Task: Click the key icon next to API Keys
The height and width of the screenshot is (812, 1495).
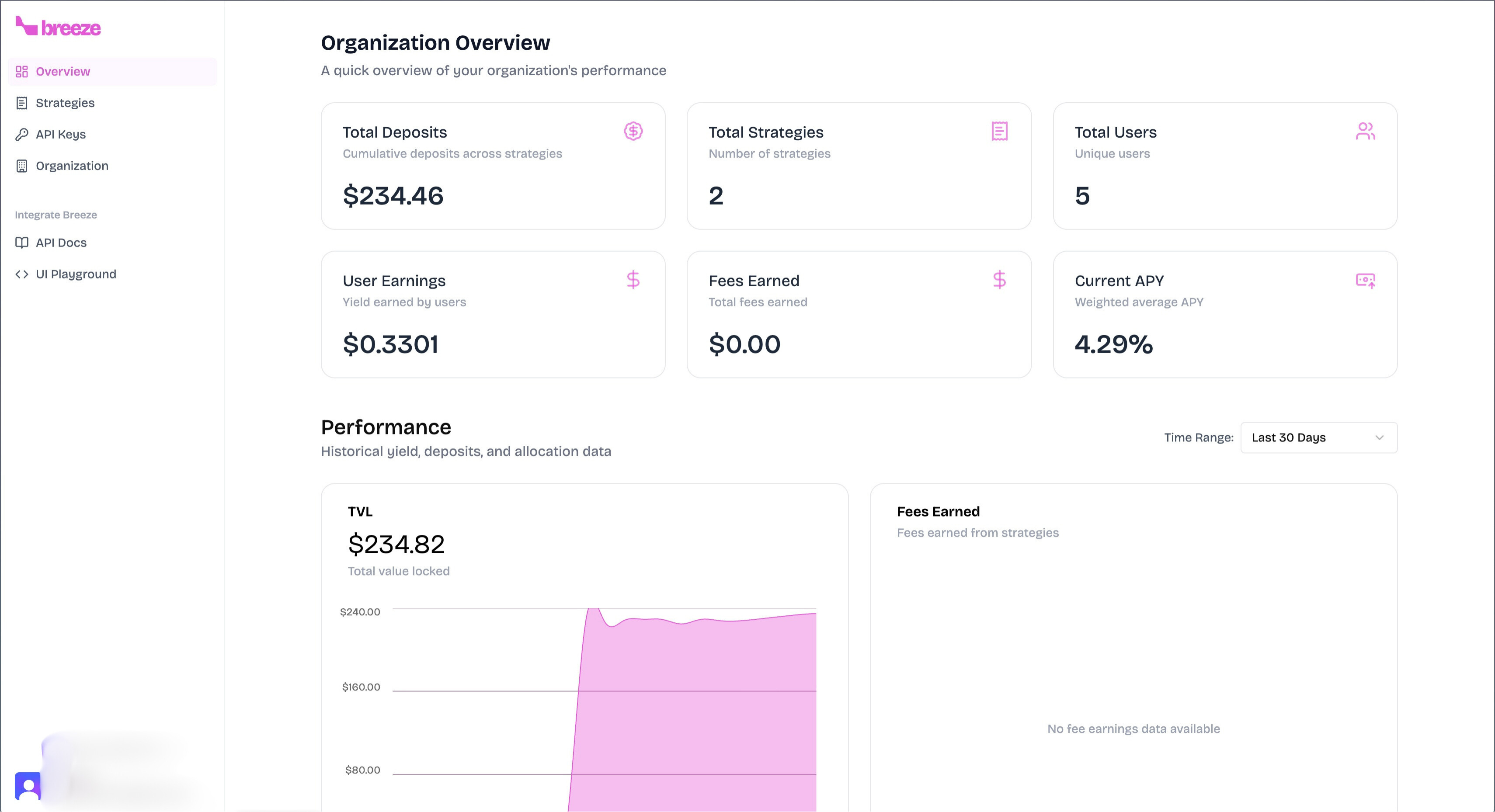Action: pyautogui.click(x=21, y=134)
